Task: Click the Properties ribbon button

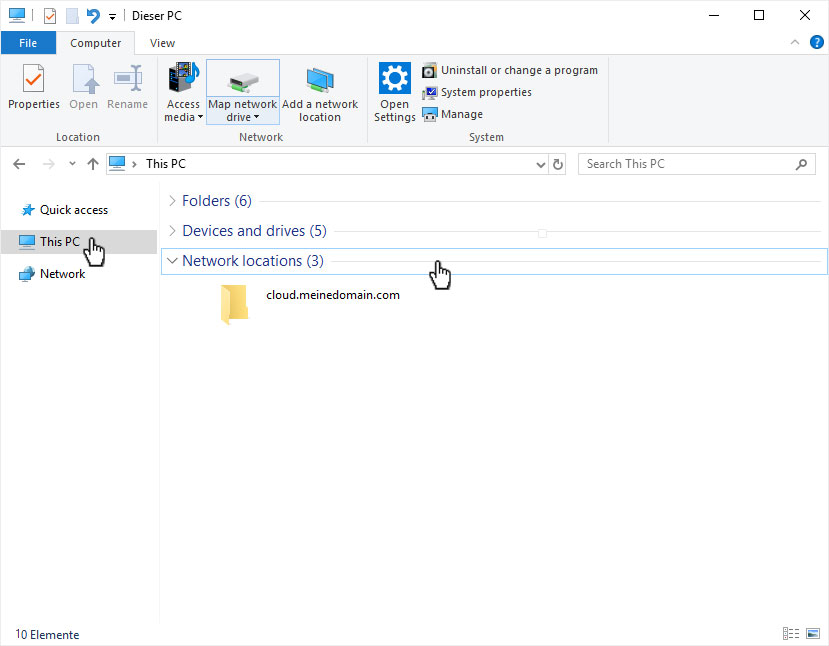Action: click(x=33, y=87)
